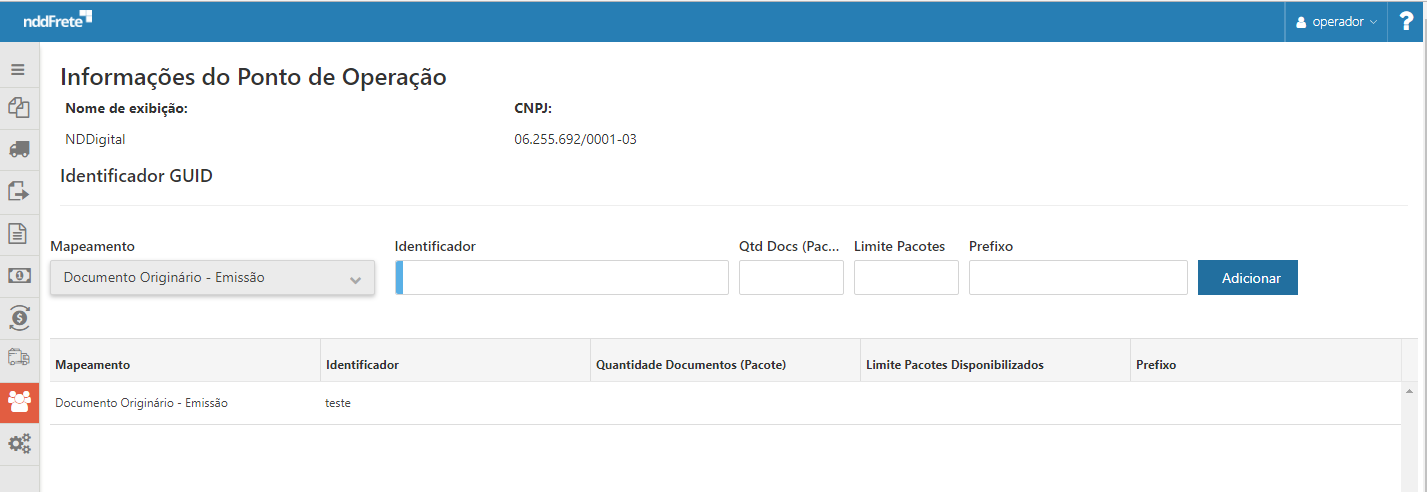Image resolution: width=1427 pixels, height=492 pixels.
Task: Click the Prefixo input field
Action: (1078, 278)
